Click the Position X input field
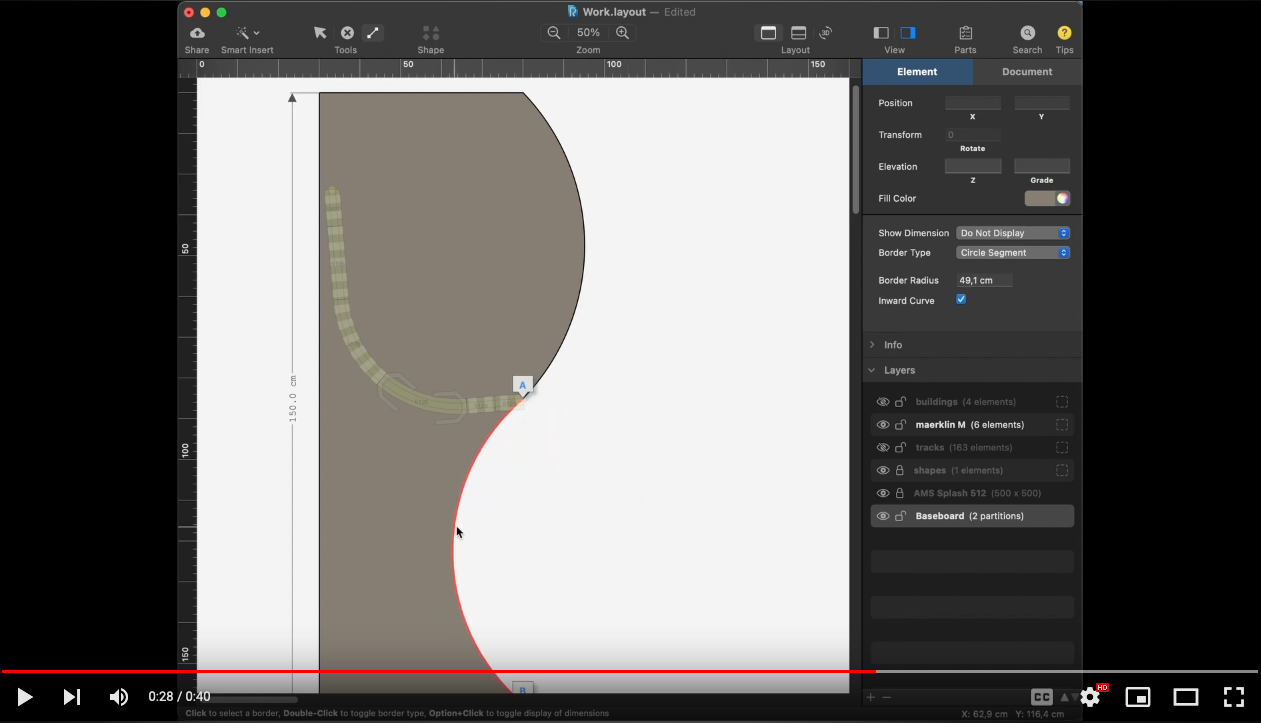The width and height of the screenshot is (1261, 723). pos(973,103)
